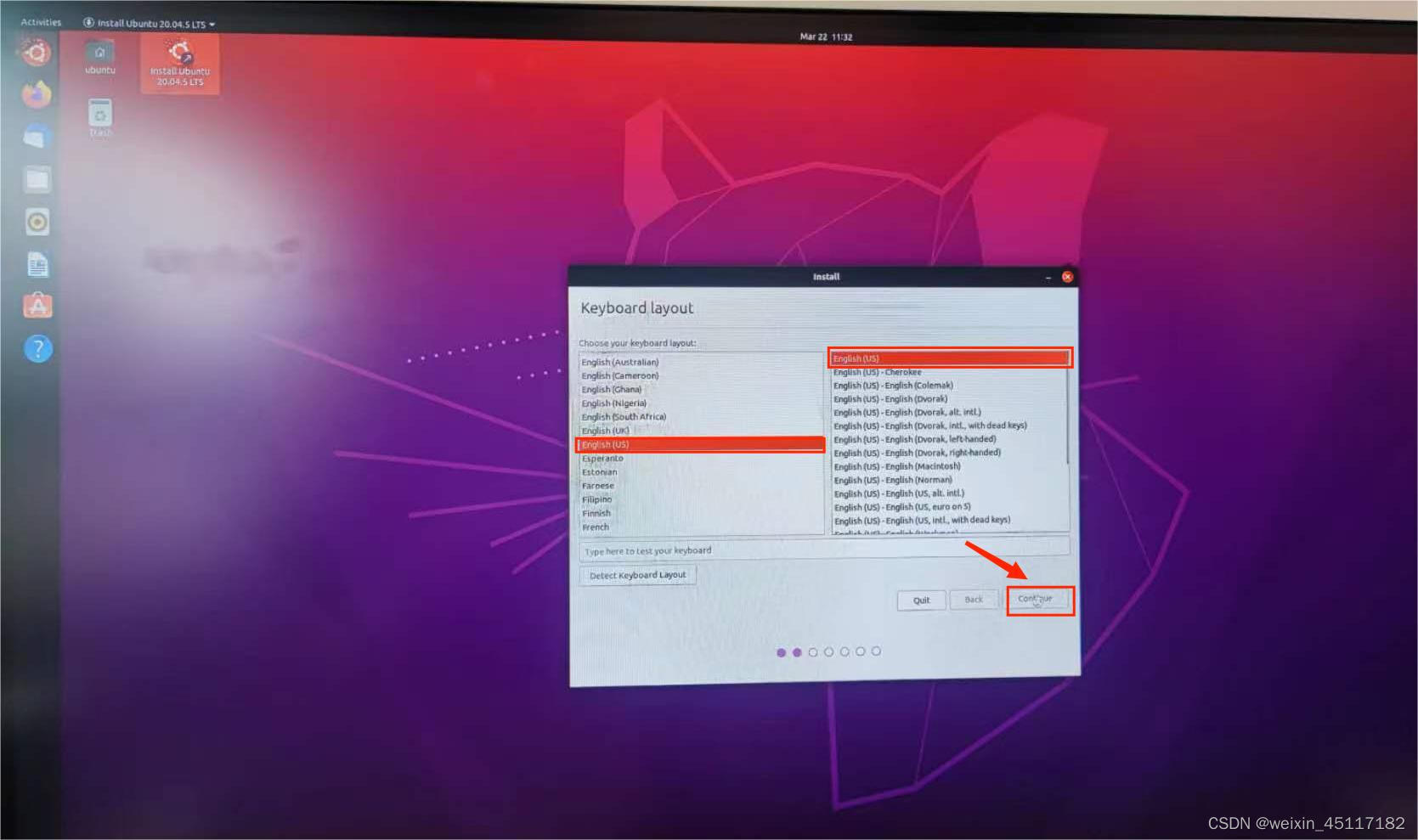This screenshot has height=840, width=1418.
Task: Open the clock showing Mar 22 11:32
Action: 826,37
